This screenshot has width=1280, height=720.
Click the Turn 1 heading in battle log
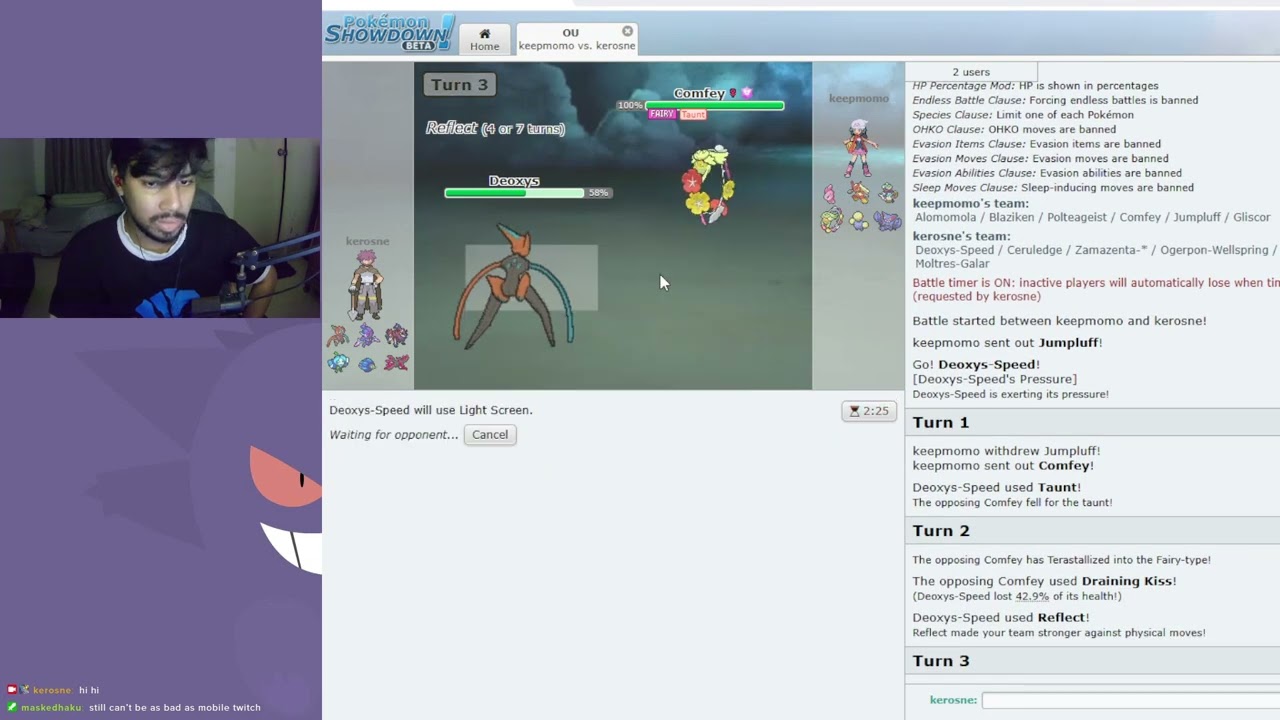(940, 422)
